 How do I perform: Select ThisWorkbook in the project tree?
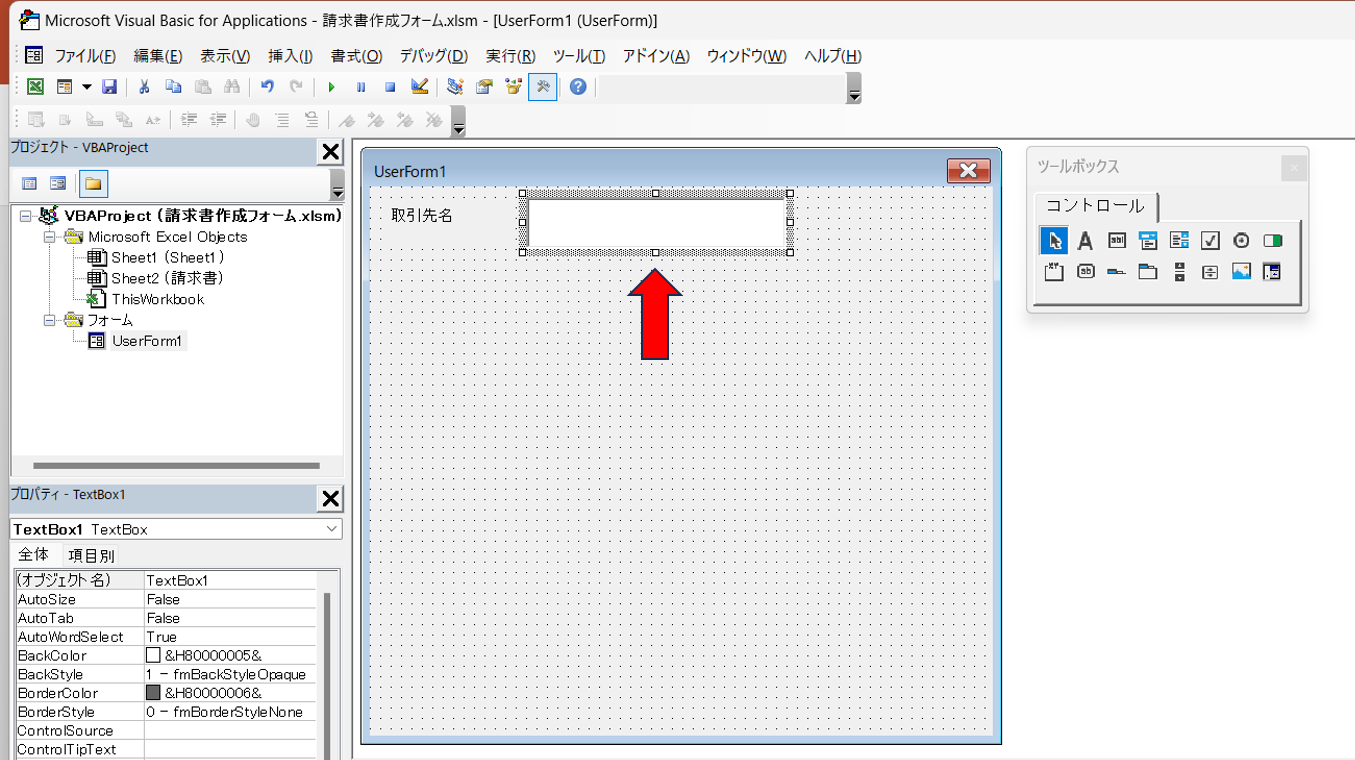click(x=157, y=299)
